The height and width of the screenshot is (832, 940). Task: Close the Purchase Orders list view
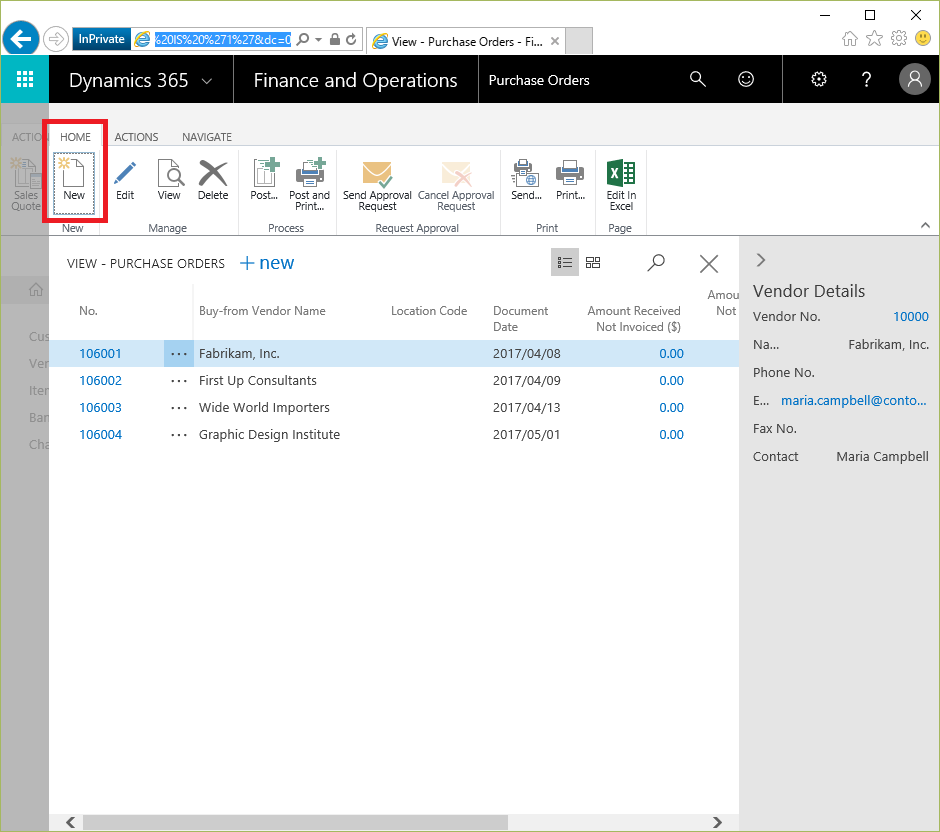click(709, 263)
